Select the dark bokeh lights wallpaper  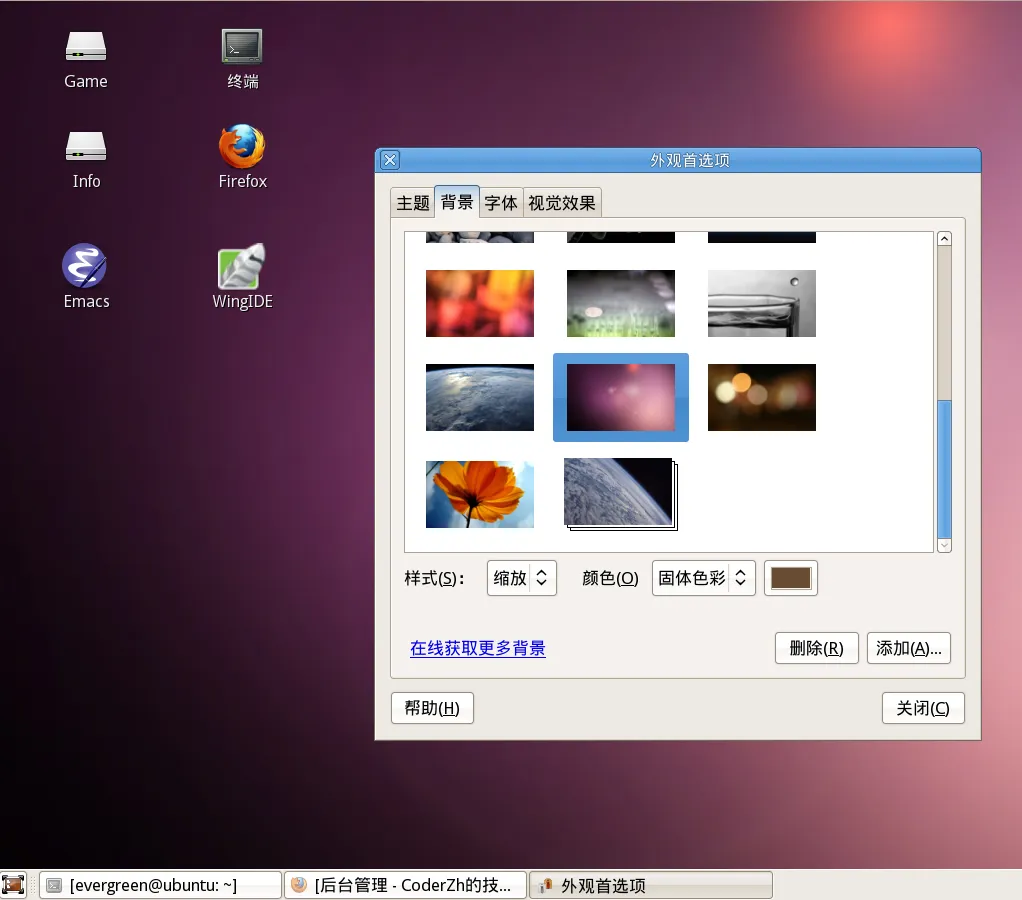coord(761,398)
